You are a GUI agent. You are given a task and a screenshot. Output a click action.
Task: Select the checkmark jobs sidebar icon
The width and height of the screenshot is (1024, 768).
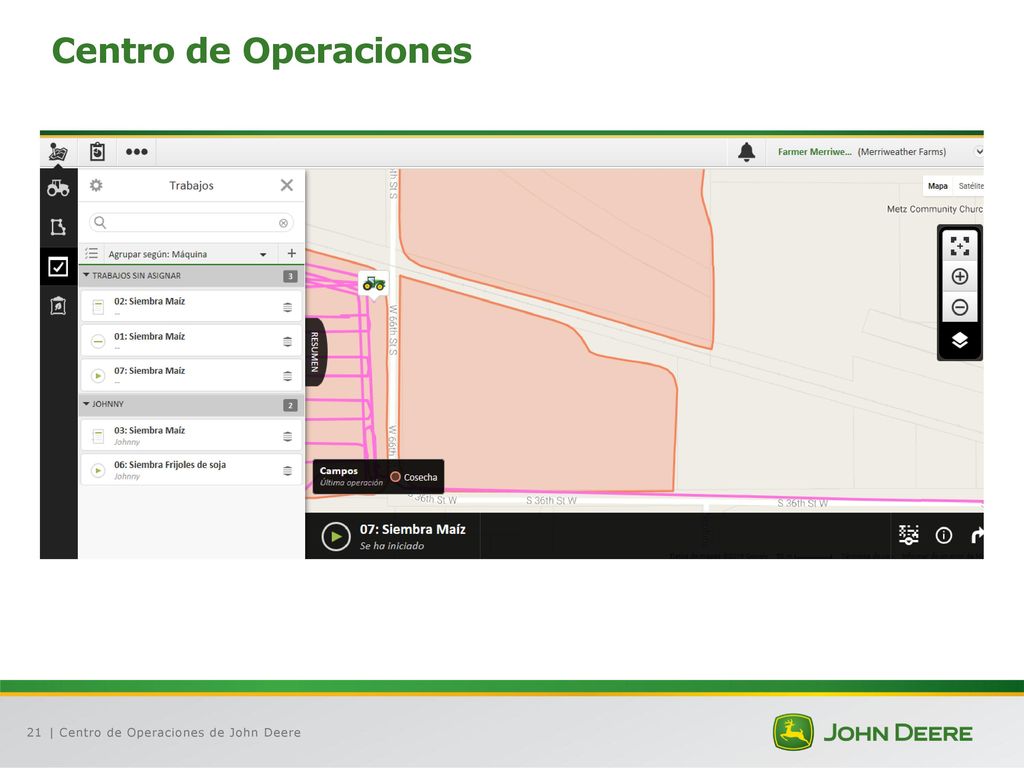click(x=58, y=266)
